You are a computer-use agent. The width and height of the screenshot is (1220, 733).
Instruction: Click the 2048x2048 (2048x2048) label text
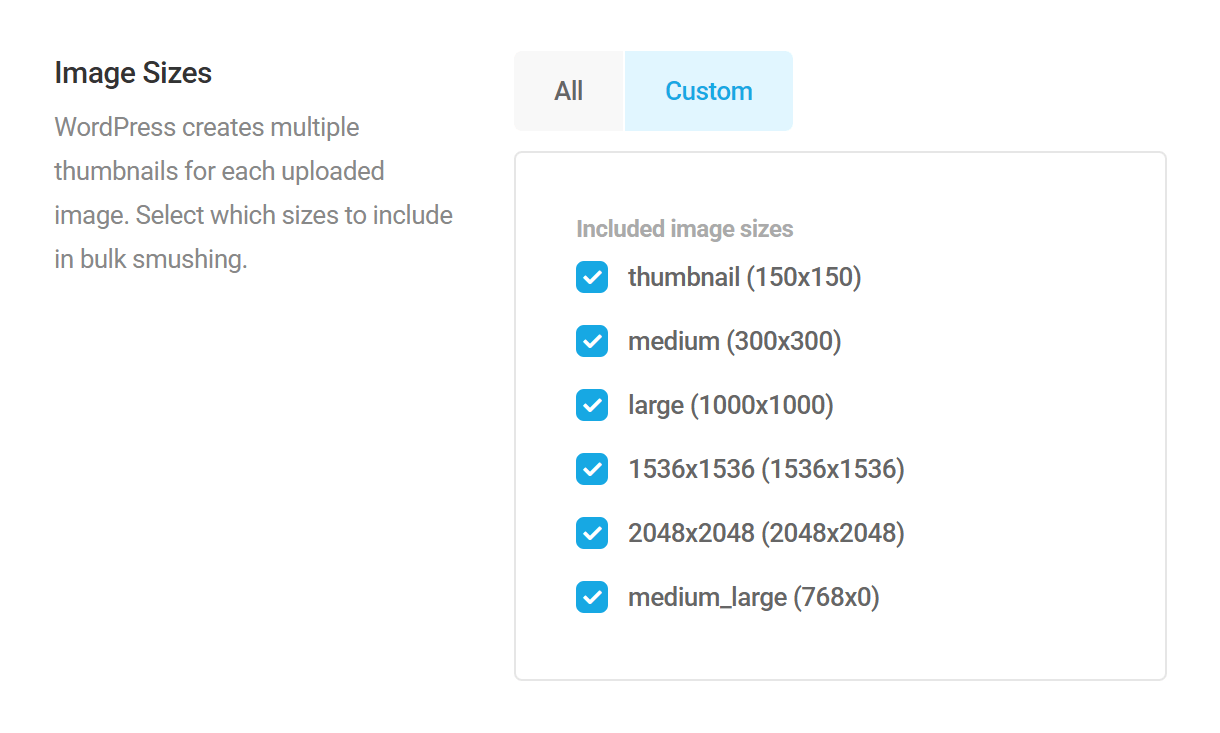(766, 533)
